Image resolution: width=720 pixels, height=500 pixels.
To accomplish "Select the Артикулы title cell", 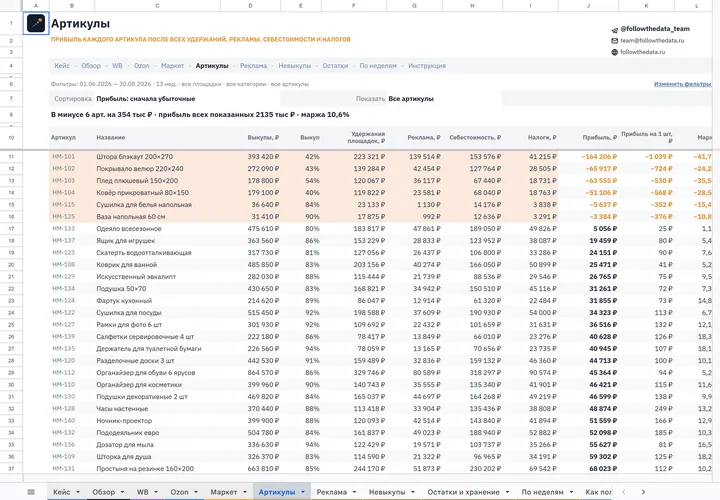I will (x=80, y=23).
